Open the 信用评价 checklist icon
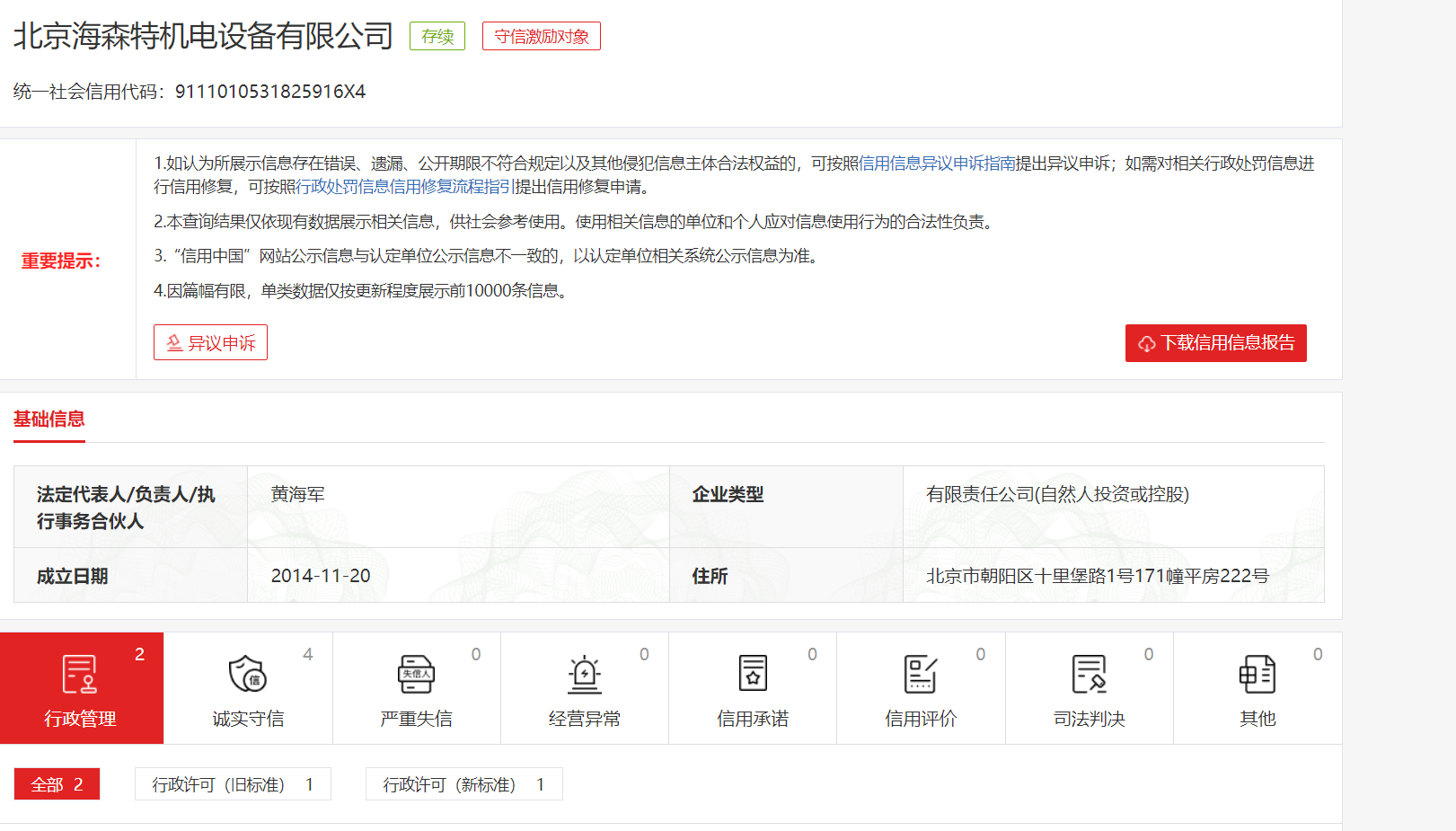This screenshot has width=1456, height=831. 921,674
